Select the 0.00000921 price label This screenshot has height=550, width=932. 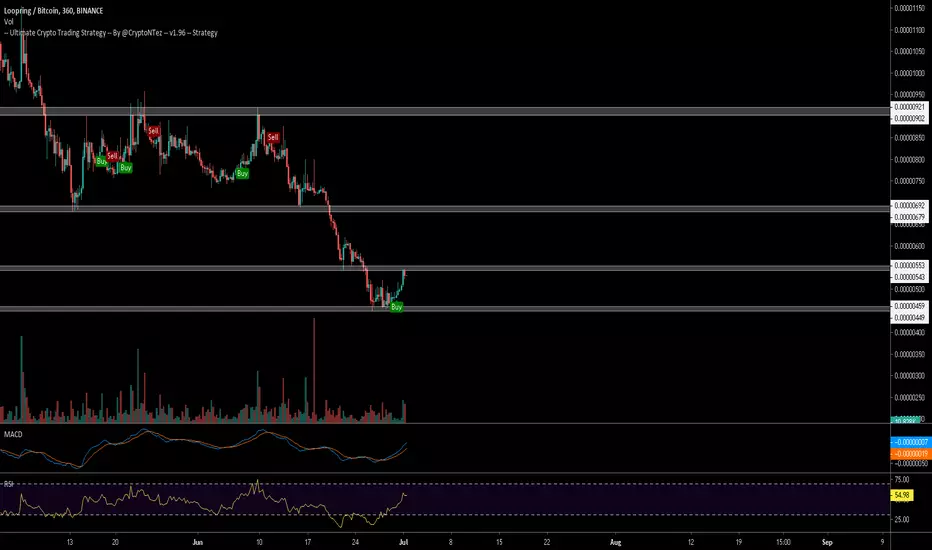[x=909, y=107]
